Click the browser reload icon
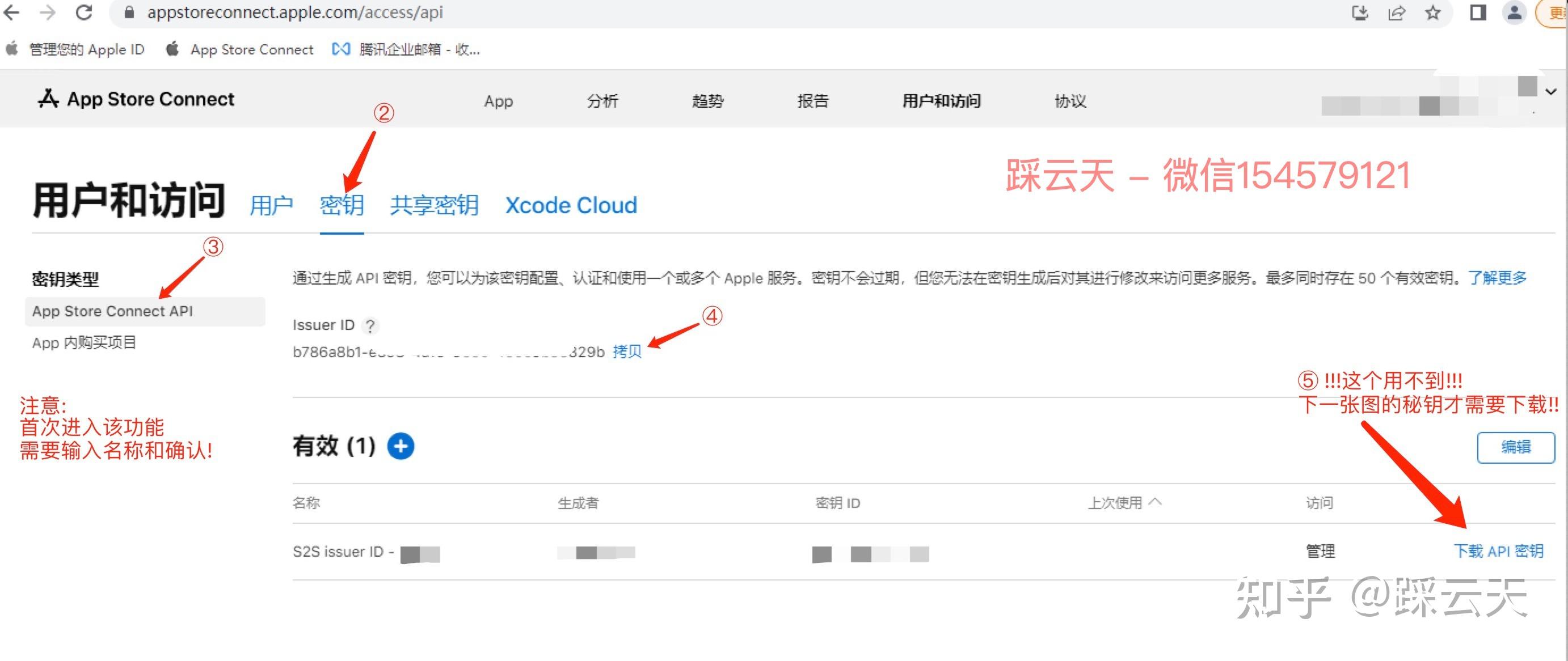The width and height of the screenshot is (1568, 661). 85,12
